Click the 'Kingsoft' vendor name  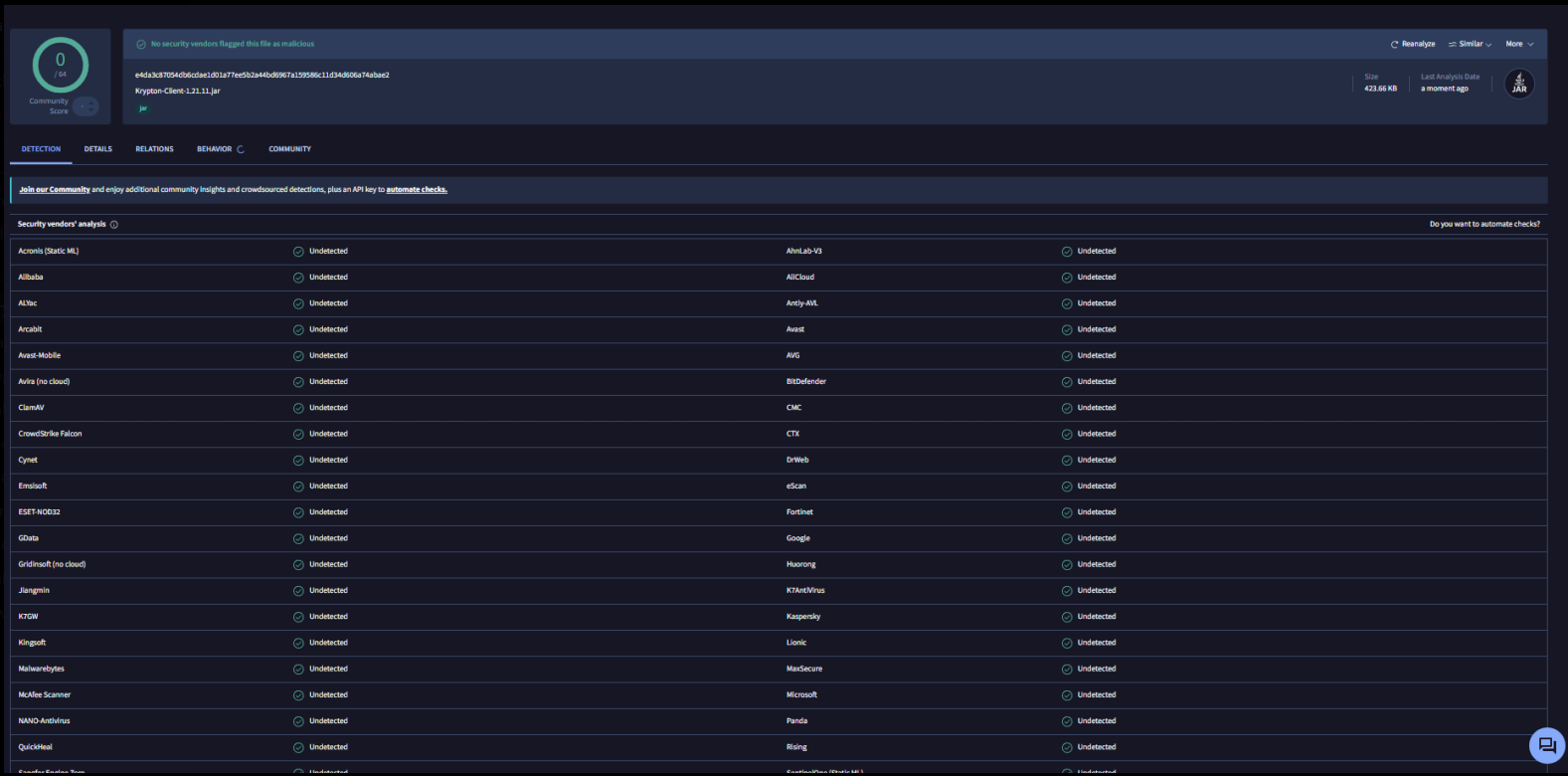[x=32, y=643]
